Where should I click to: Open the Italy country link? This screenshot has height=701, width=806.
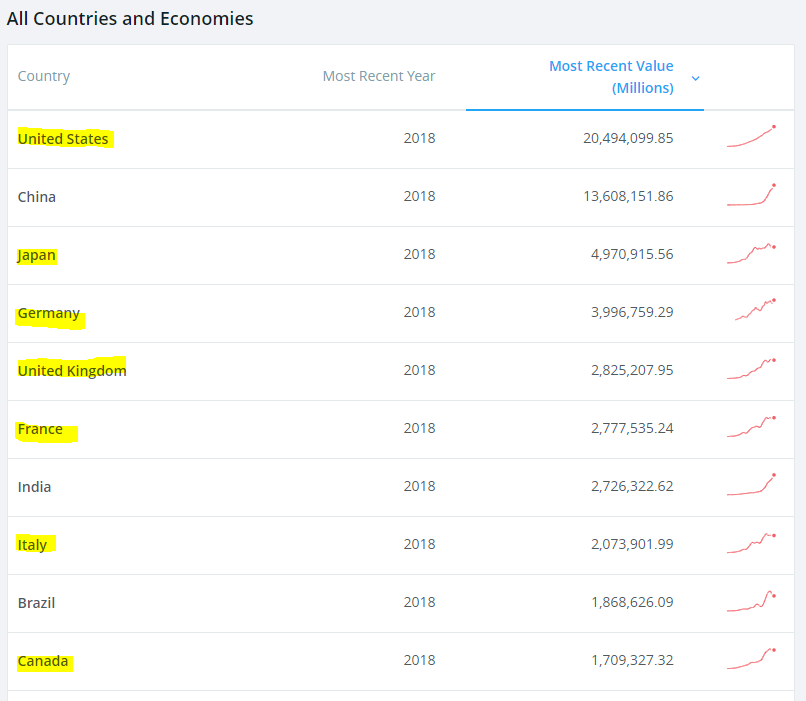pyautogui.click(x=32, y=545)
